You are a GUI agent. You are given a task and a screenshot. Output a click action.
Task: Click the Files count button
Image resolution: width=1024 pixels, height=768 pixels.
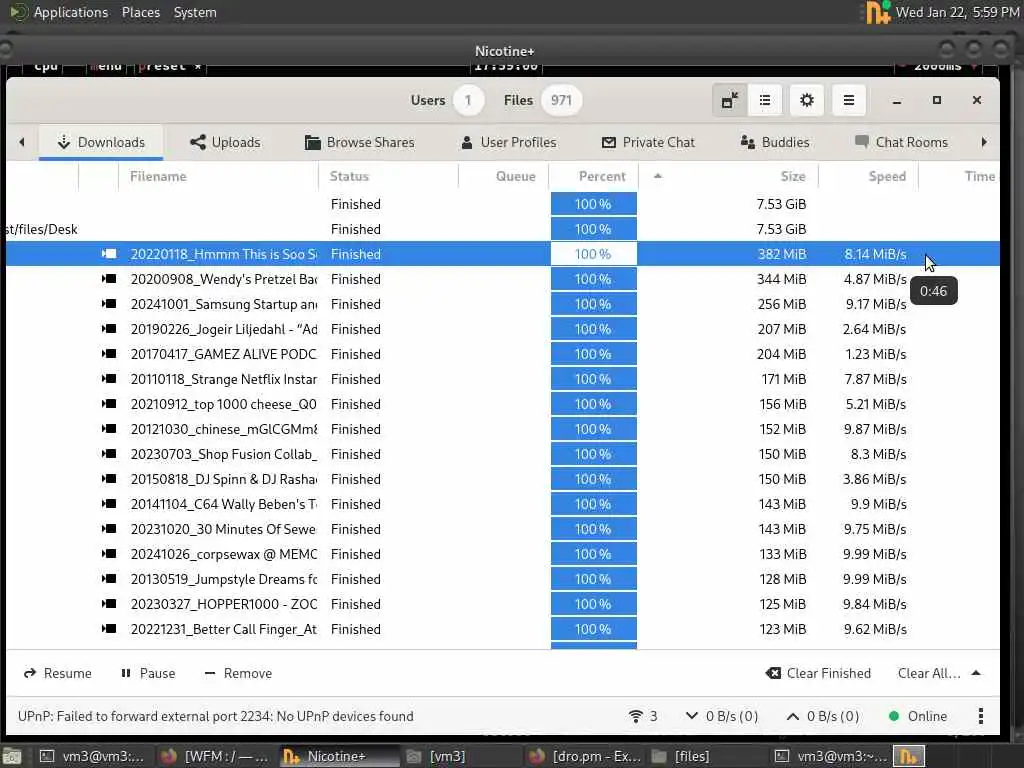pyautogui.click(x=561, y=101)
